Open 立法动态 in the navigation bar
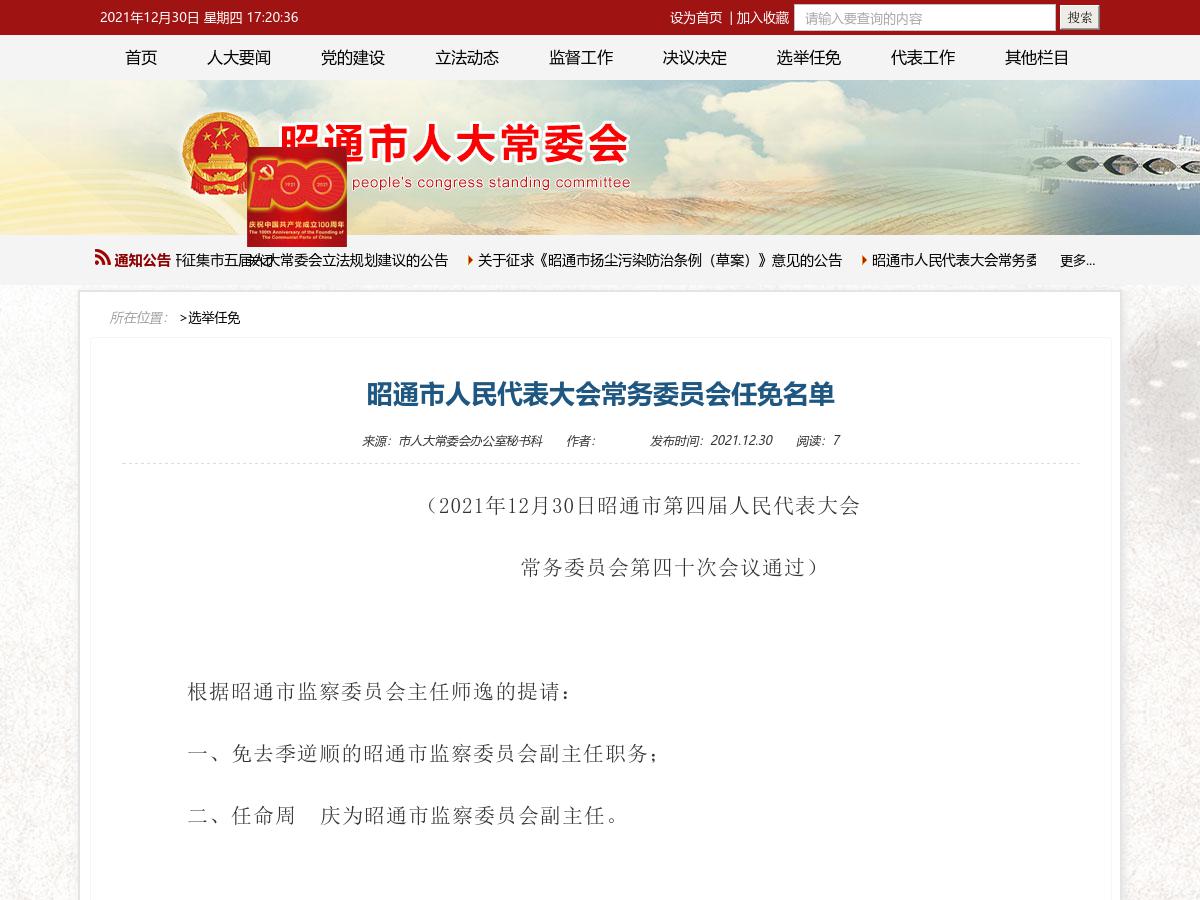Image resolution: width=1200 pixels, height=900 pixels. pyautogui.click(x=467, y=58)
